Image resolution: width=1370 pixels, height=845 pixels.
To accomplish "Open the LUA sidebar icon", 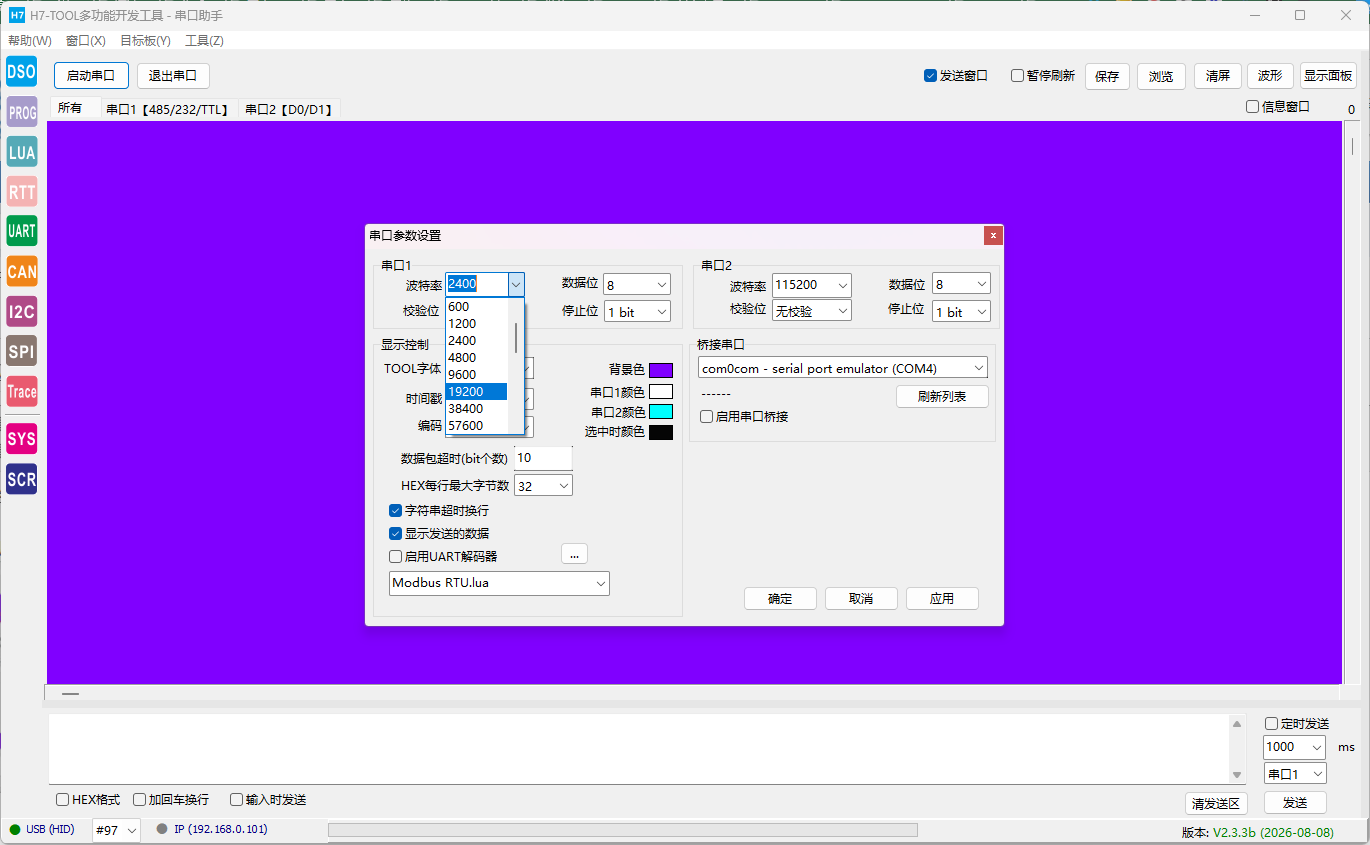I will click(x=22, y=152).
